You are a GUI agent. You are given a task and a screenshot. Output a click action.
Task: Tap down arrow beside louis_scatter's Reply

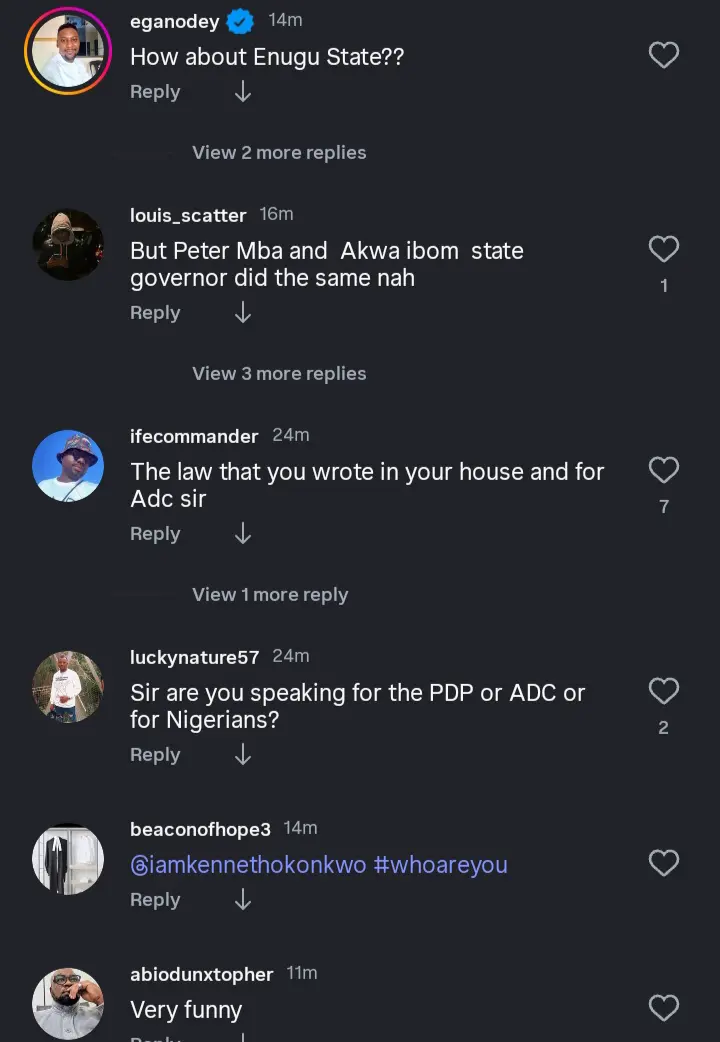242,313
